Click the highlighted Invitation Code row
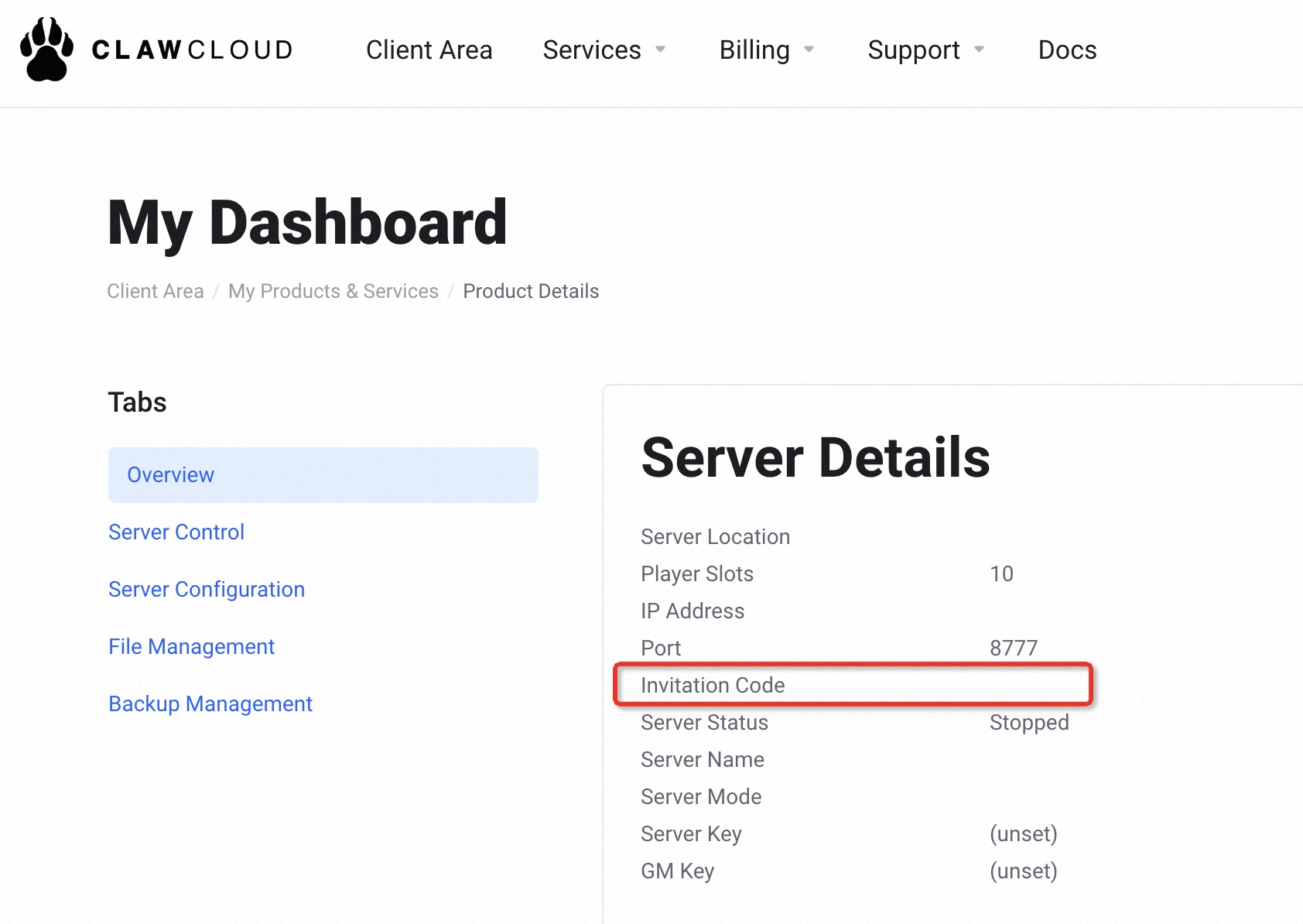 coord(853,685)
